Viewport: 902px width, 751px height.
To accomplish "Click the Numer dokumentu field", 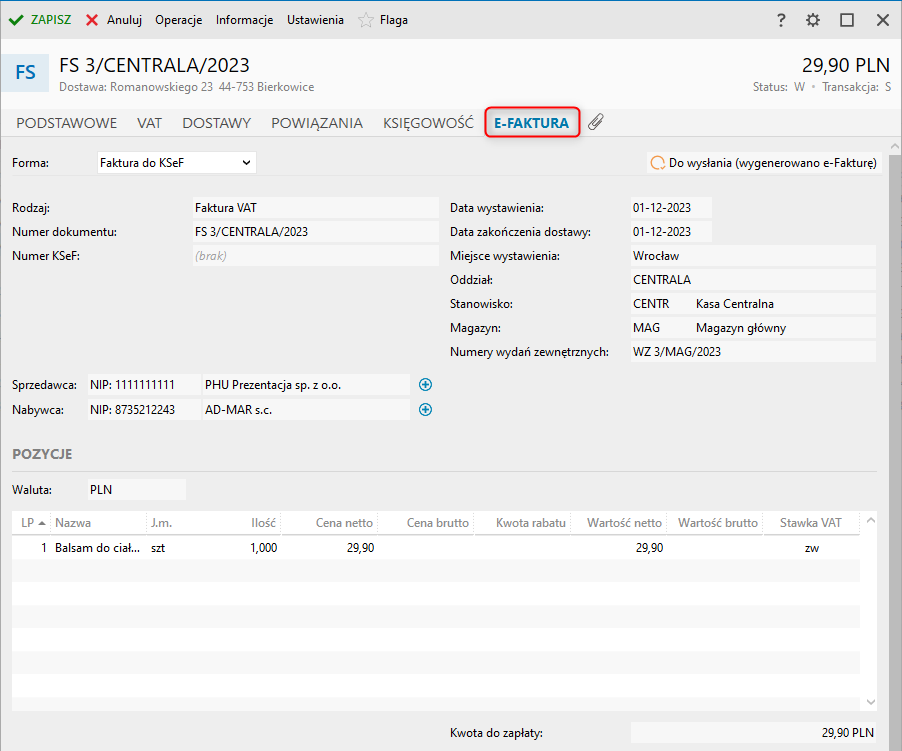I will [316, 232].
